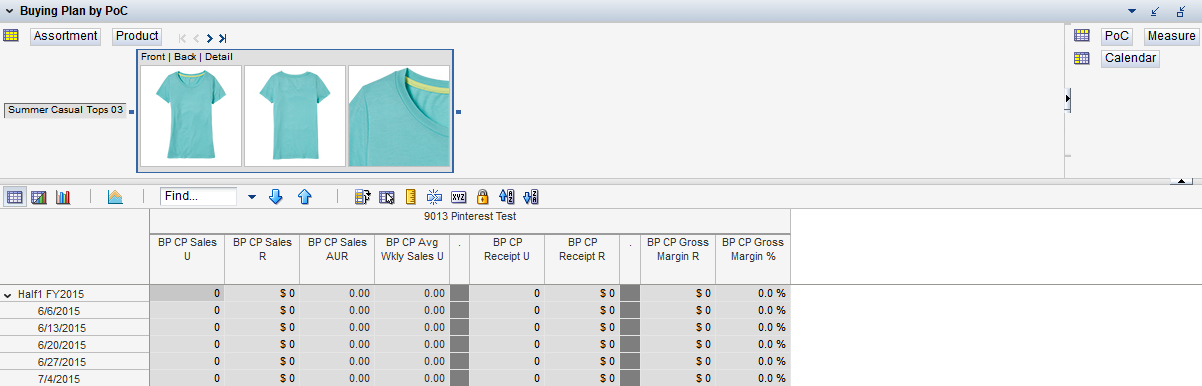This screenshot has width=1202, height=386.
Task: Switch to bar chart view icon
Action: [63, 197]
